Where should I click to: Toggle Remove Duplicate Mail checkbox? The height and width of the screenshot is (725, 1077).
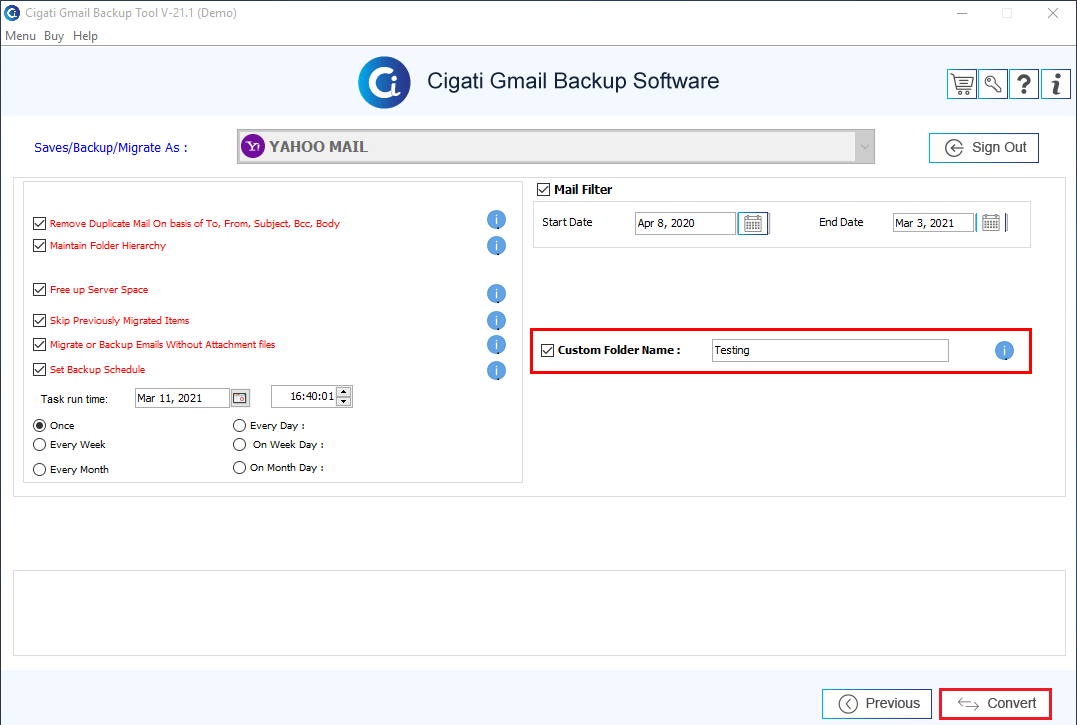pyautogui.click(x=39, y=224)
